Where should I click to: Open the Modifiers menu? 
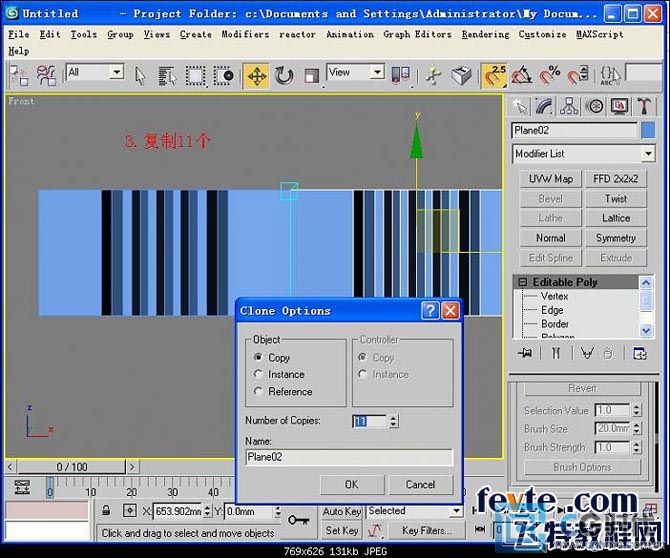(245, 34)
